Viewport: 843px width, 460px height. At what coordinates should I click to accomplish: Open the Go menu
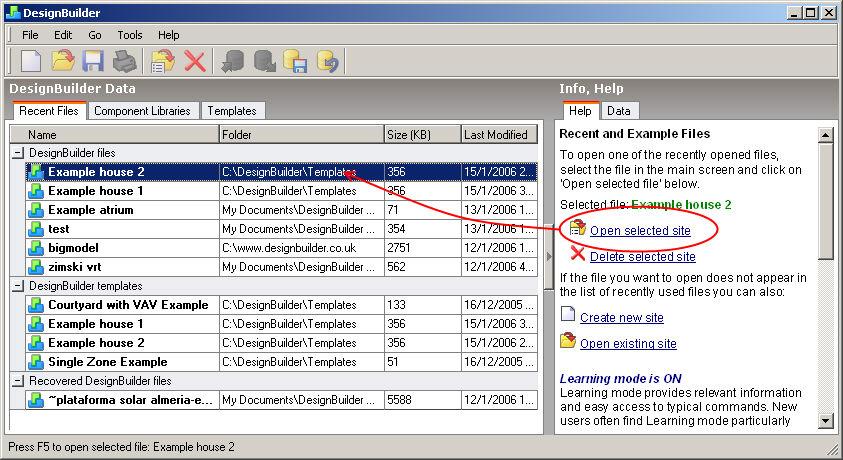[95, 35]
